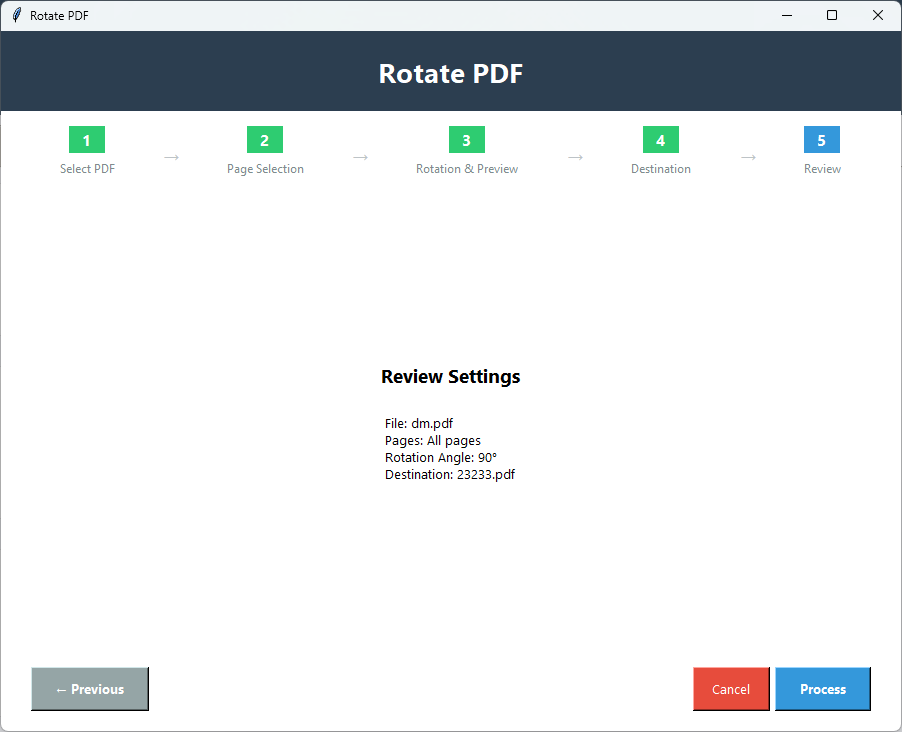Go to the "Destination" step label
The image size is (902, 732).
pyautogui.click(x=660, y=168)
